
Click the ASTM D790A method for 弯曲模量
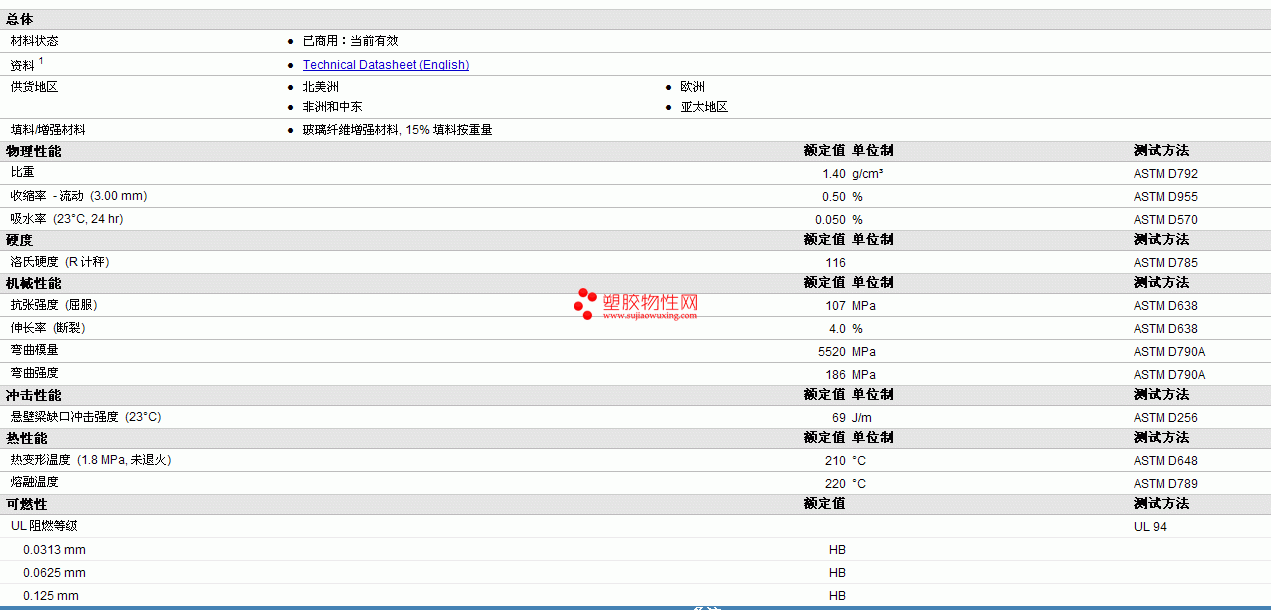point(1169,352)
